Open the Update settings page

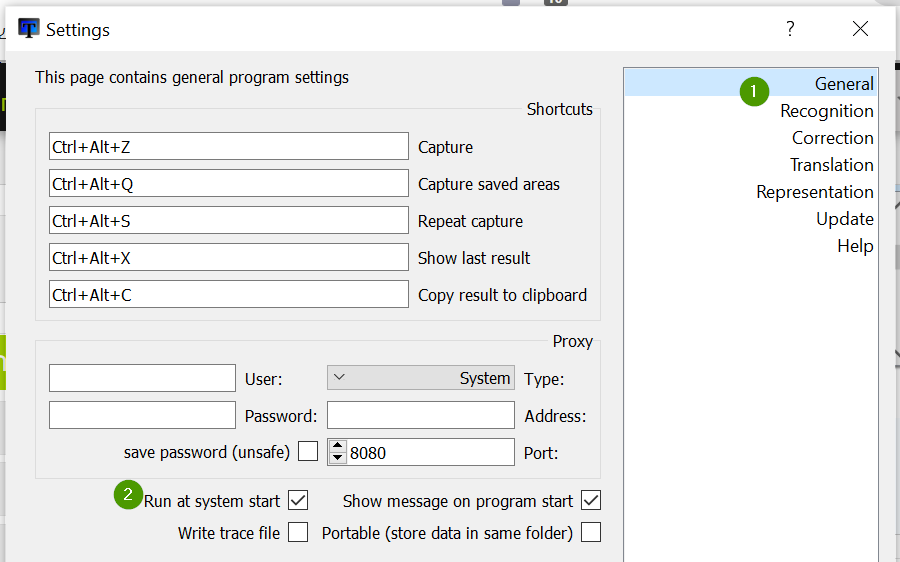coord(844,219)
